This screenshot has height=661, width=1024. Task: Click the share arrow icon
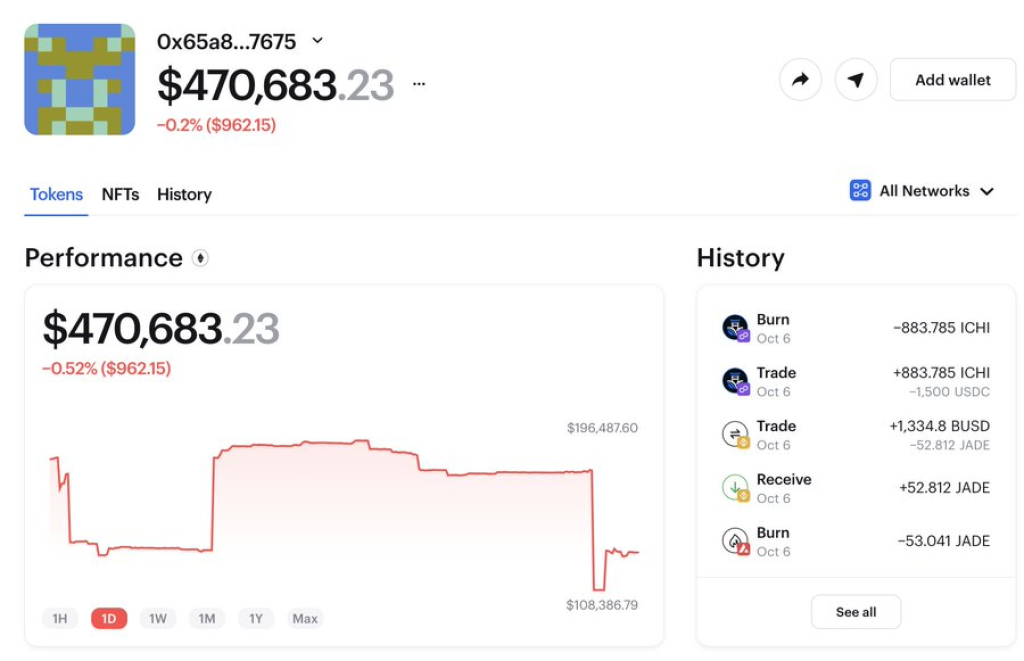(x=800, y=80)
